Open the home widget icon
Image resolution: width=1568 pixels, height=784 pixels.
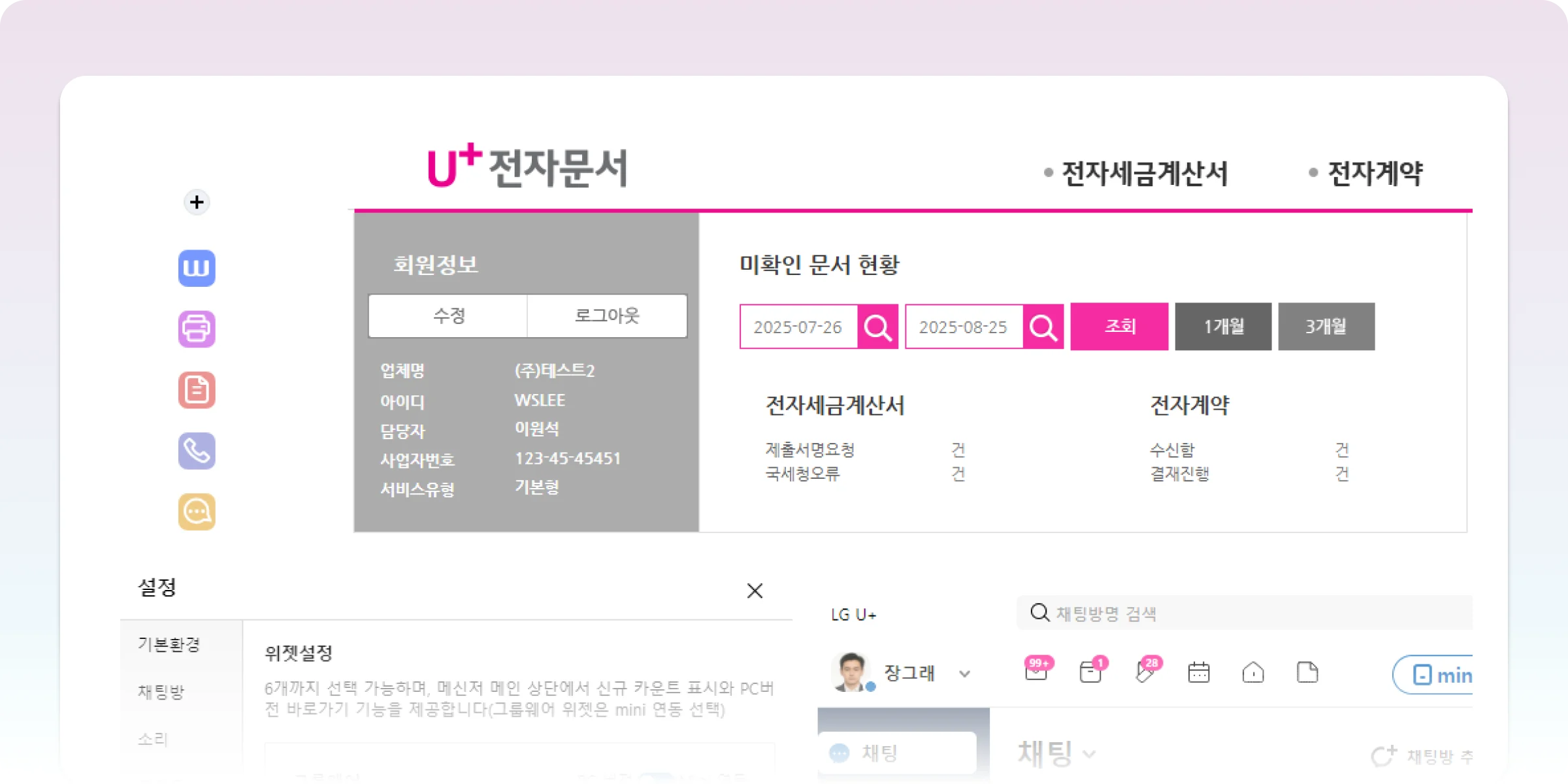(1253, 672)
